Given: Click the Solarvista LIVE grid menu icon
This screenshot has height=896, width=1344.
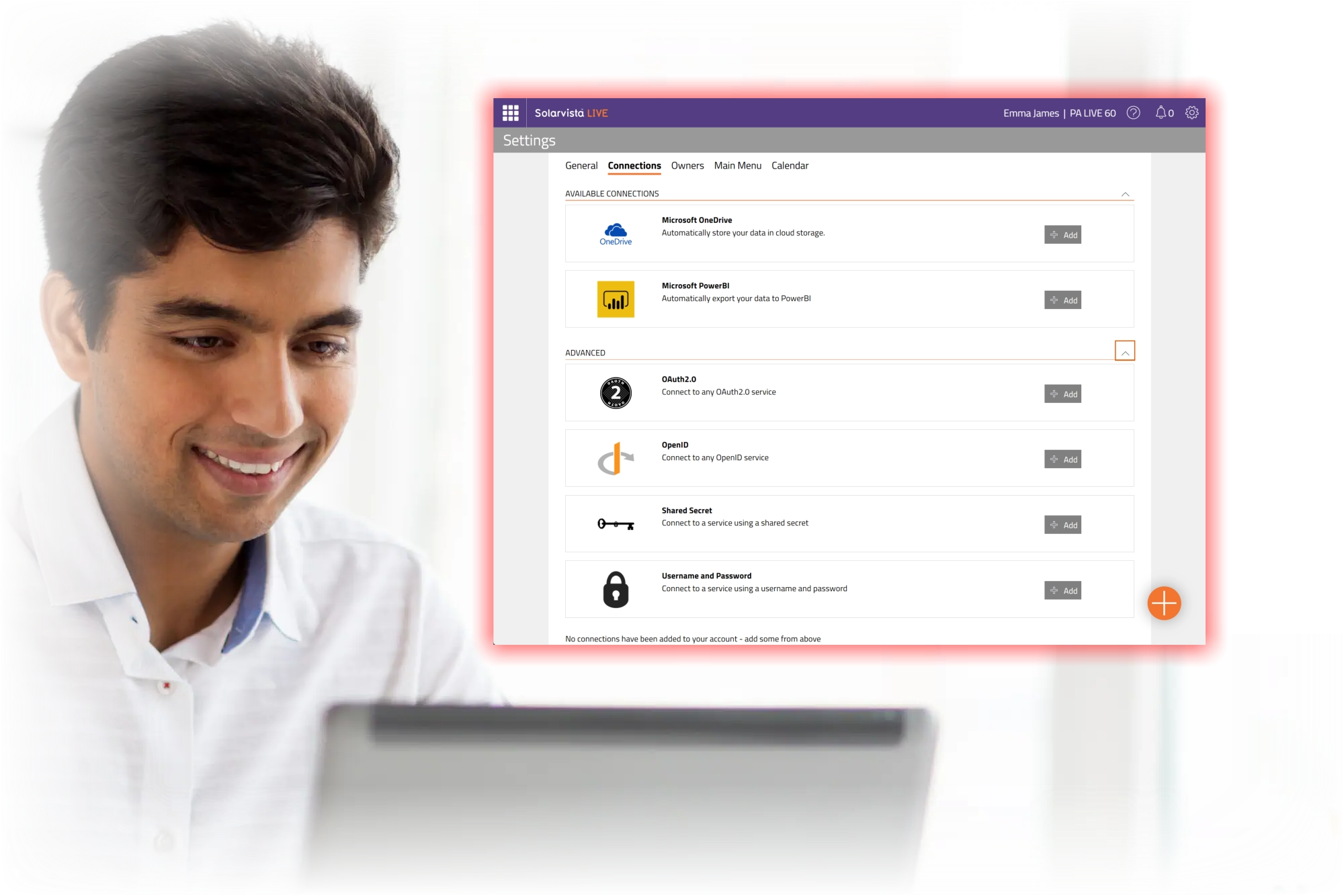Looking at the screenshot, I should [510, 112].
